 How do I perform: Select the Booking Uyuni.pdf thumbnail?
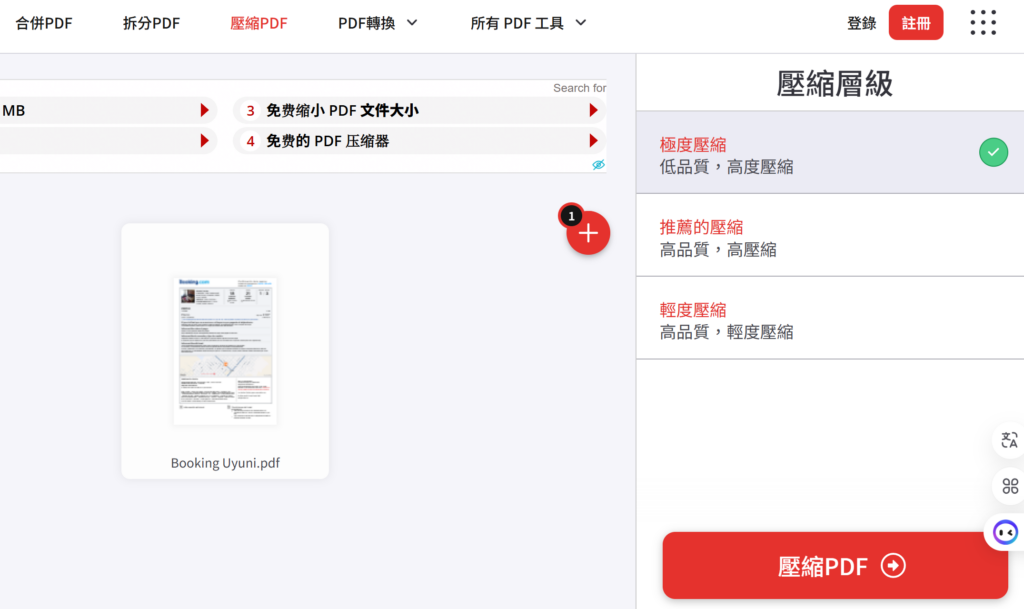pyautogui.click(x=225, y=350)
